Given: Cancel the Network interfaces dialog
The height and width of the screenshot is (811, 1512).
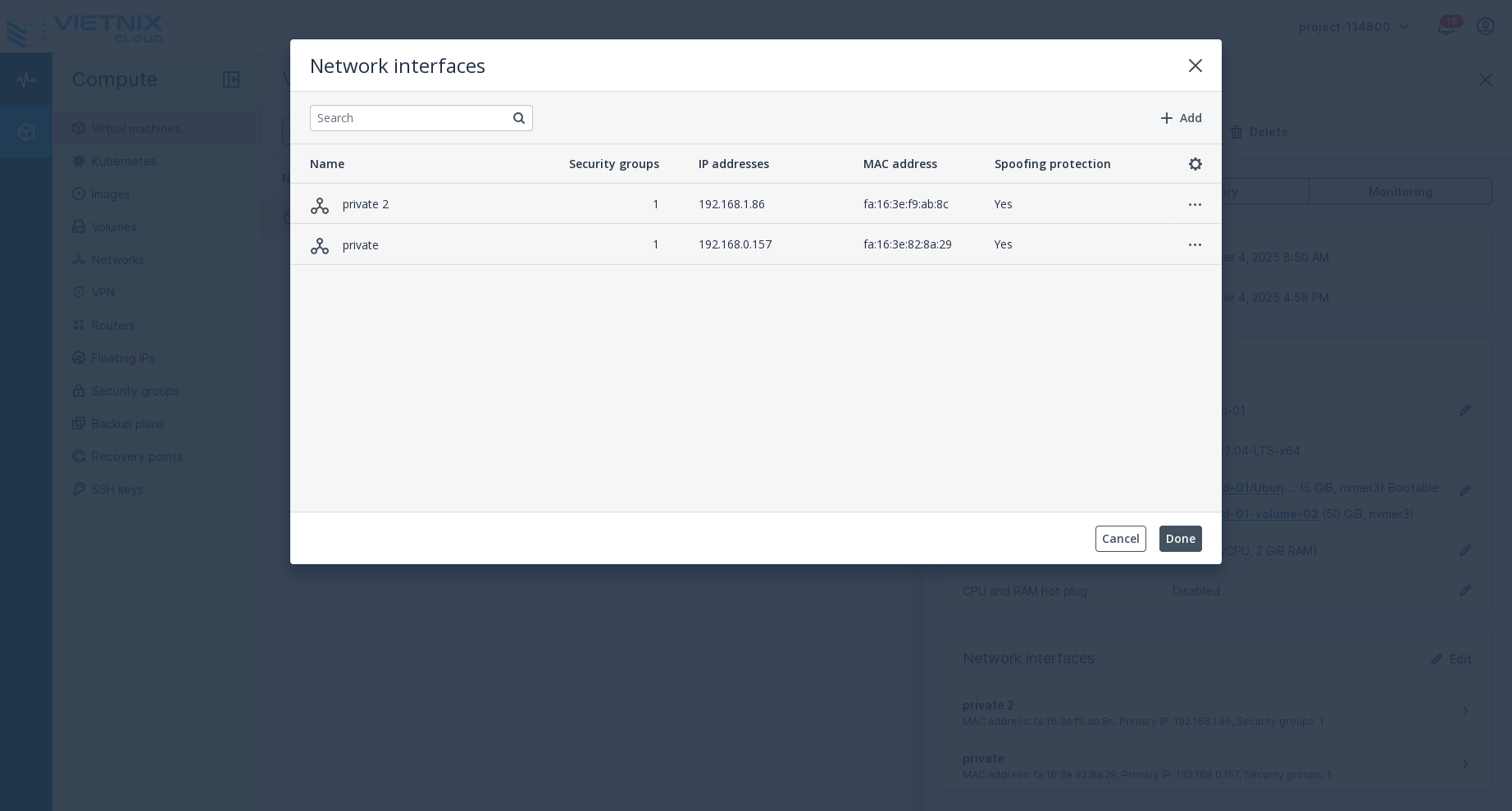Looking at the screenshot, I should pyautogui.click(x=1120, y=539).
